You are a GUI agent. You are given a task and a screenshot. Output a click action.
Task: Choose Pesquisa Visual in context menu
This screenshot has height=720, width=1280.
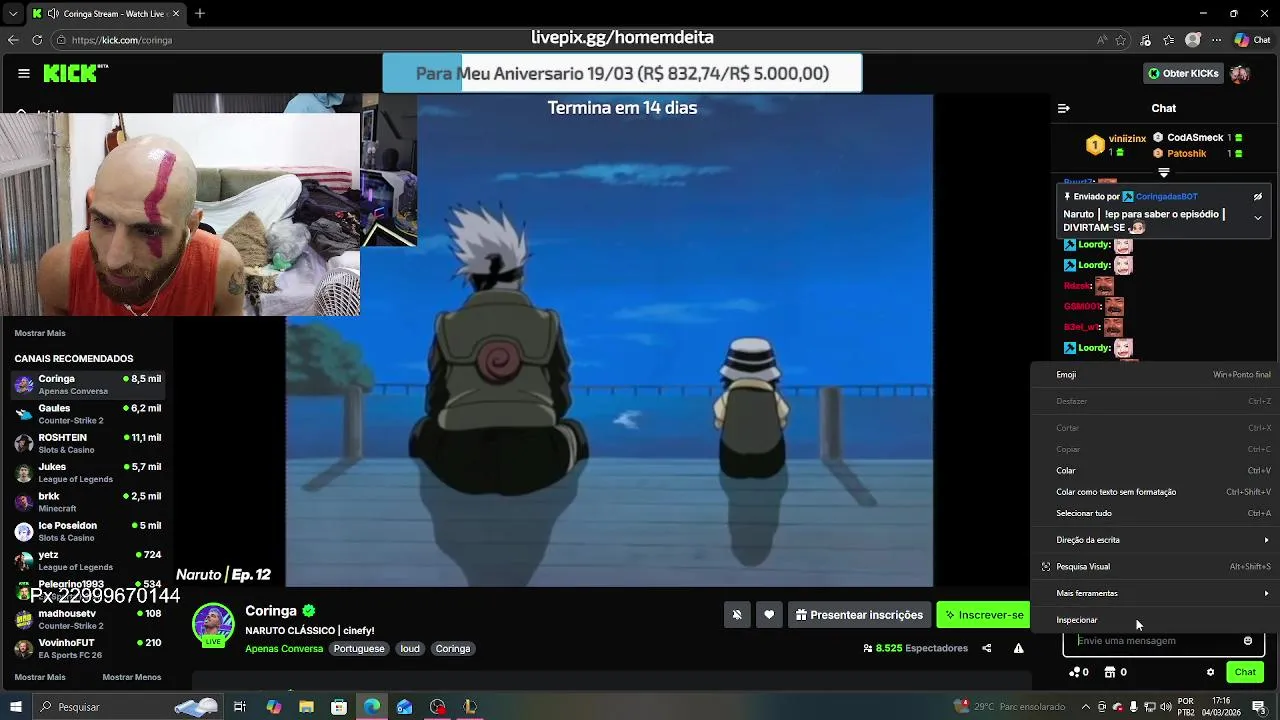(1156, 567)
